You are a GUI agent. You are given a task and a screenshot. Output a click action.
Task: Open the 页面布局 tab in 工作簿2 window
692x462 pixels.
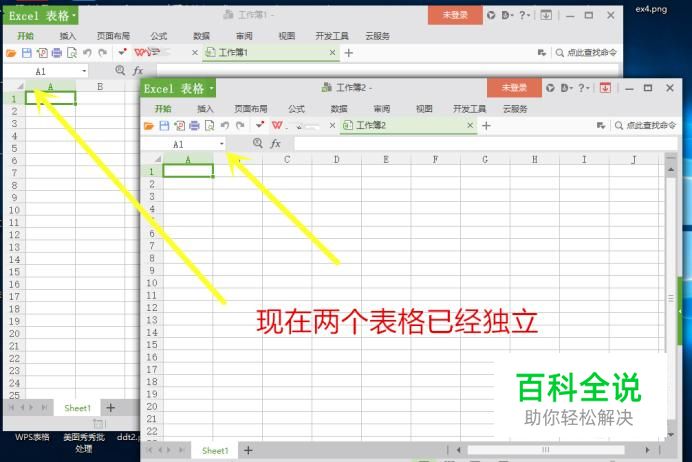251,109
